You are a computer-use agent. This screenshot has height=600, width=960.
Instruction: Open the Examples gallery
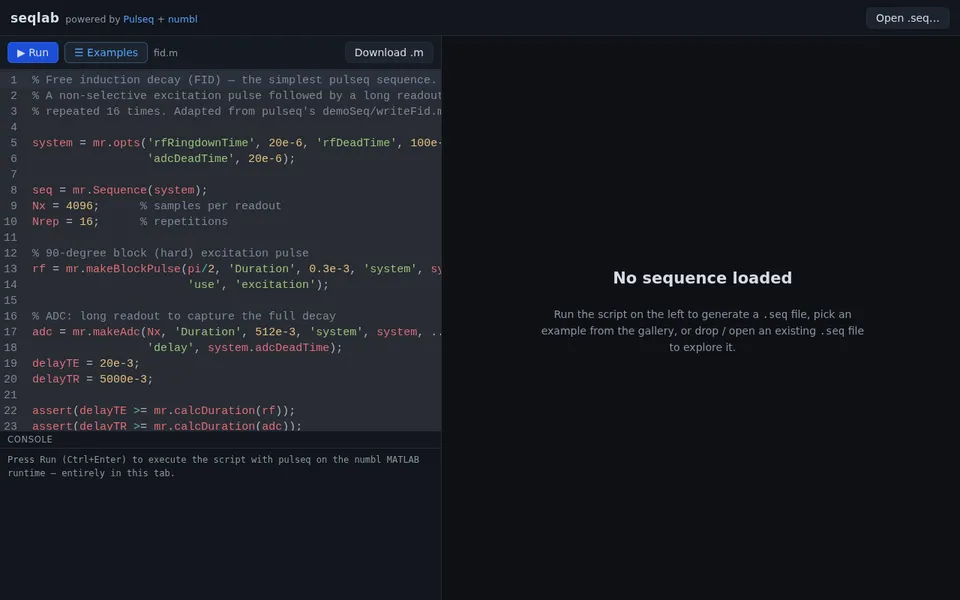(x=106, y=53)
